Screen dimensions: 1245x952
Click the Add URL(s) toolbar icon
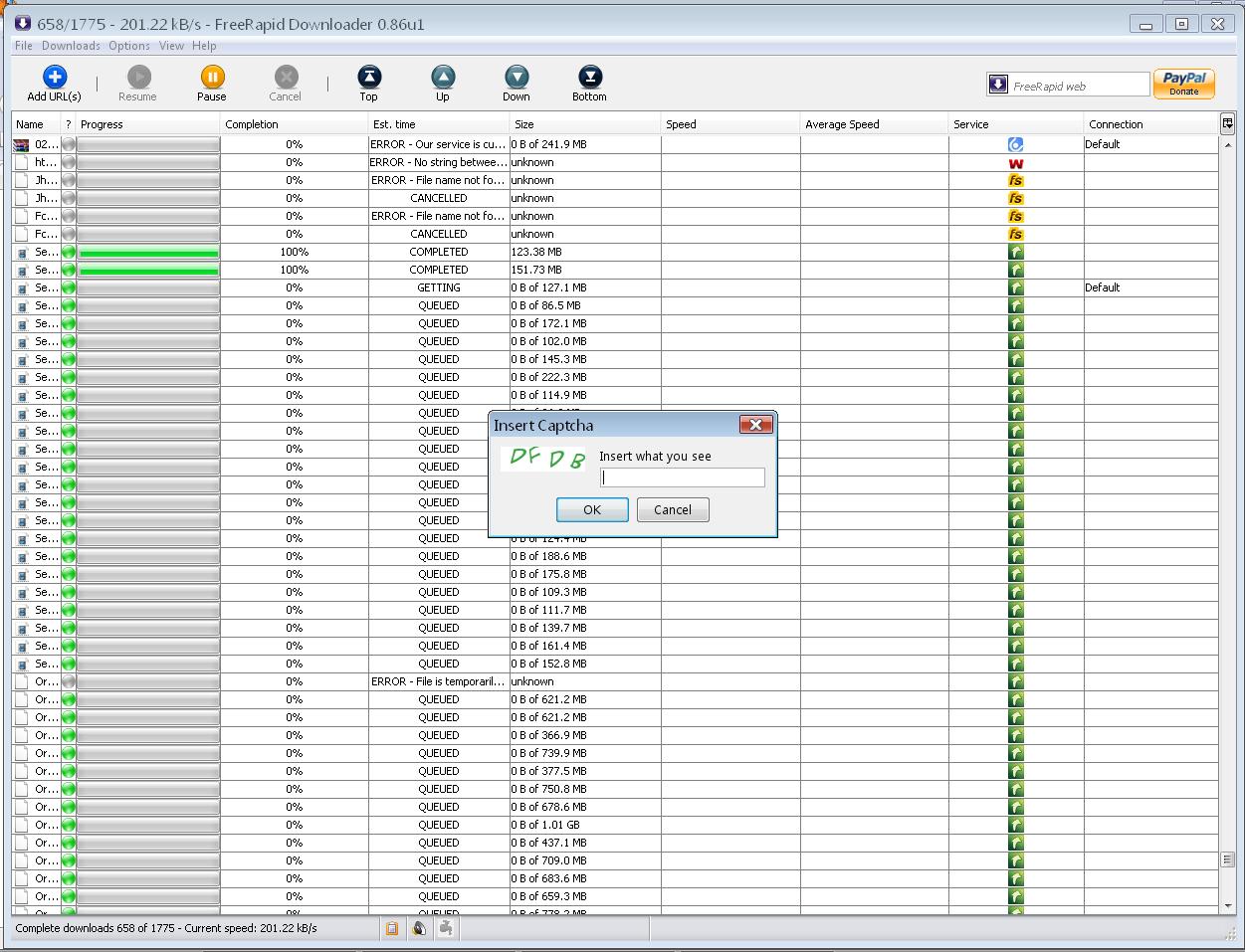(x=54, y=78)
